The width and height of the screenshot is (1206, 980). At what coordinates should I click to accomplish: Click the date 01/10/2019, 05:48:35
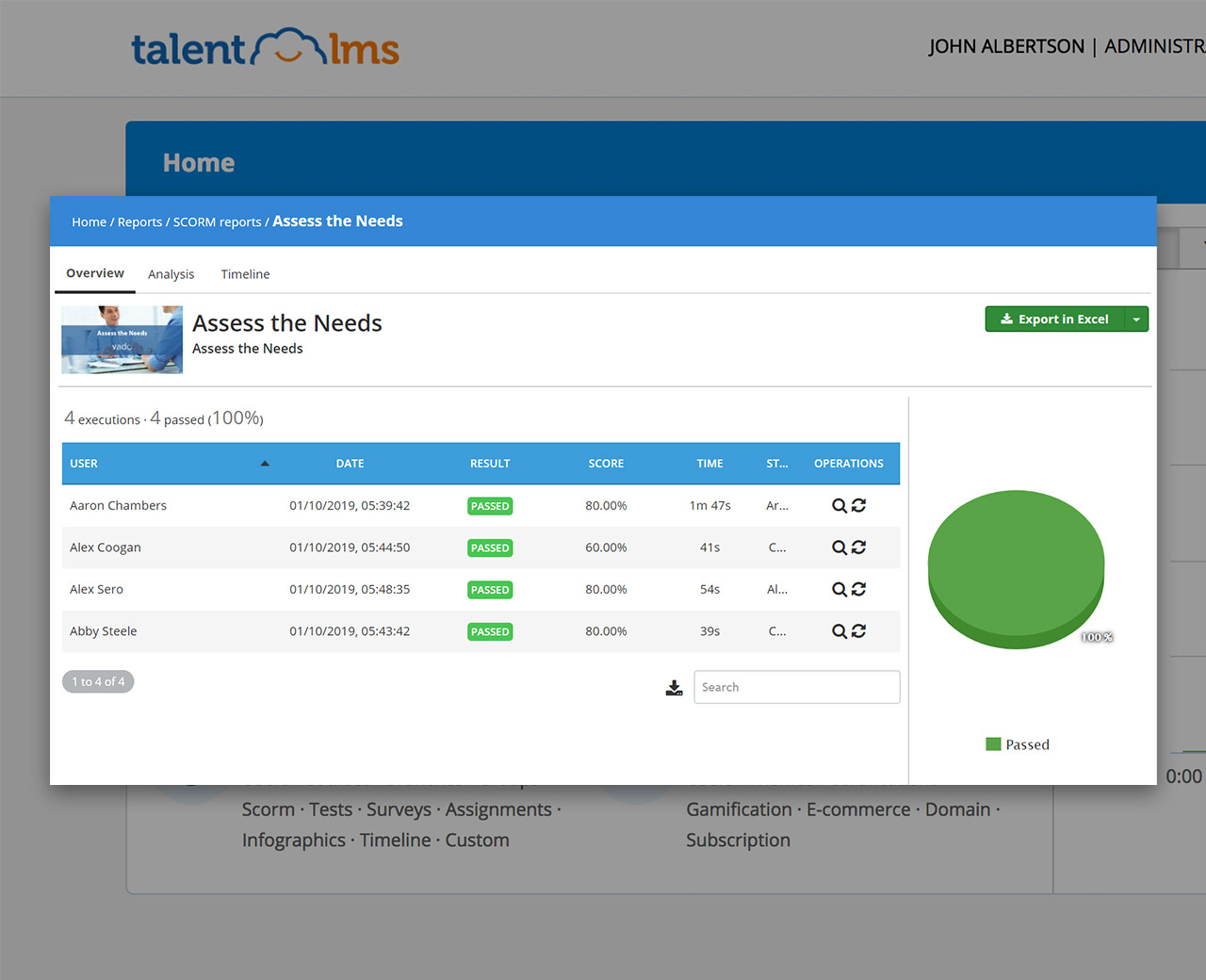click(350, 590)
